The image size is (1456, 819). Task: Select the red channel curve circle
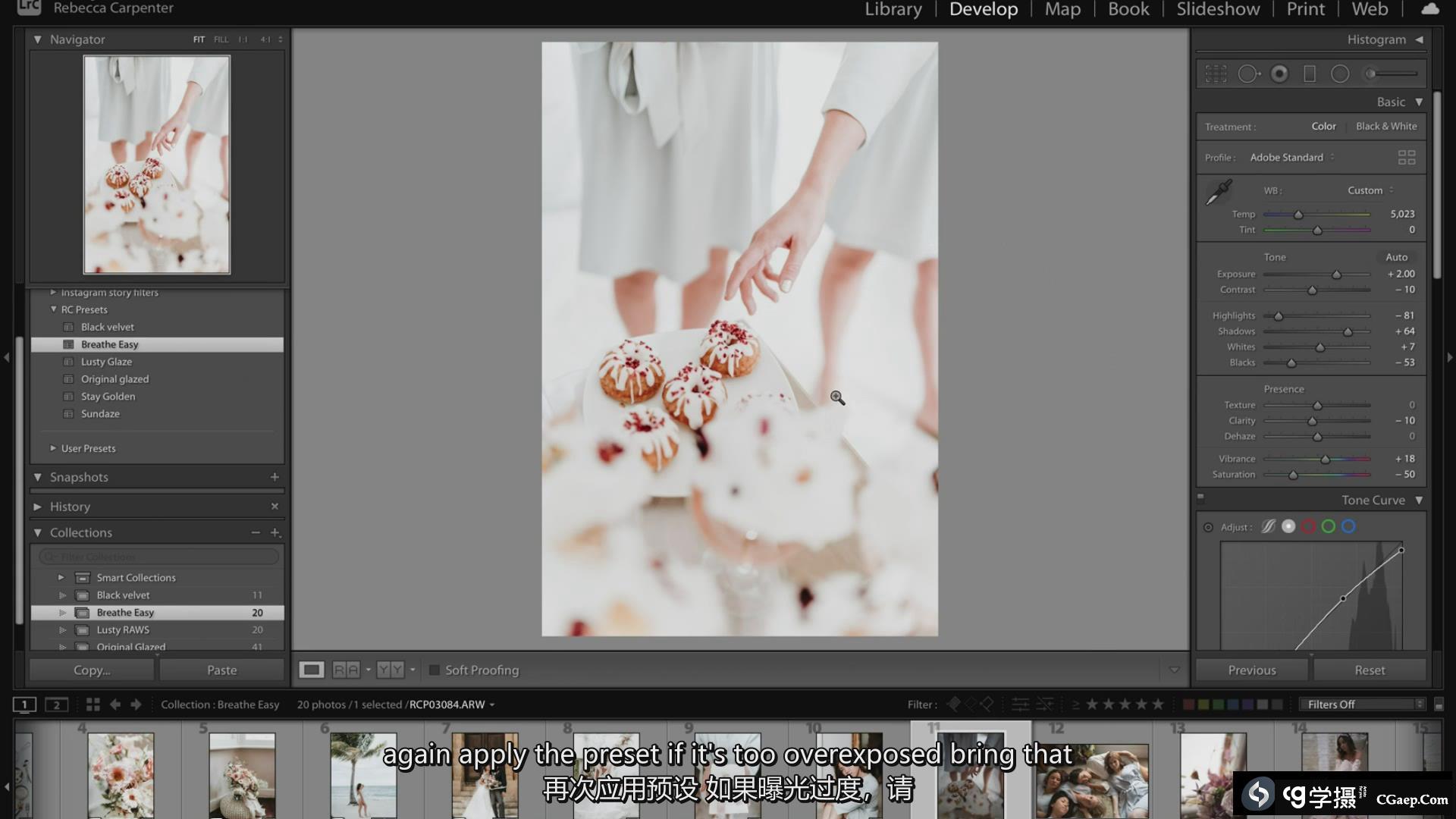1308,526
